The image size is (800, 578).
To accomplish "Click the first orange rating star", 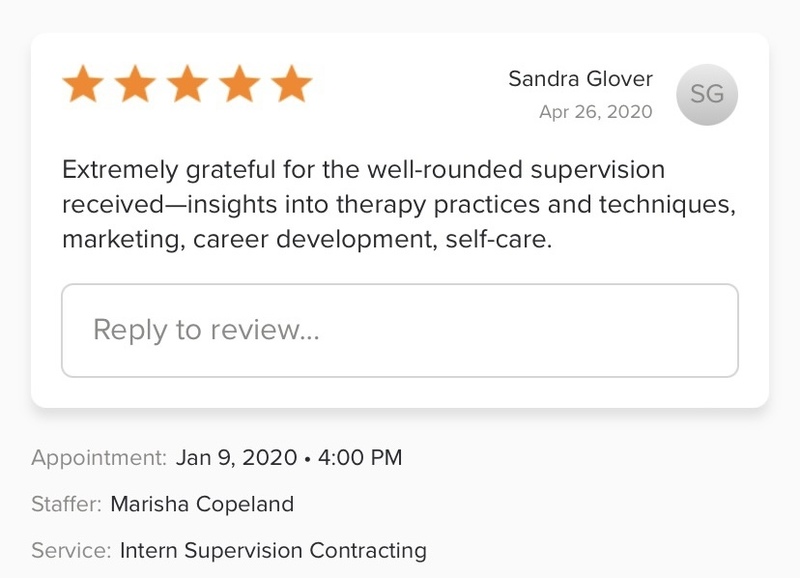I will (x=83, y=86).
